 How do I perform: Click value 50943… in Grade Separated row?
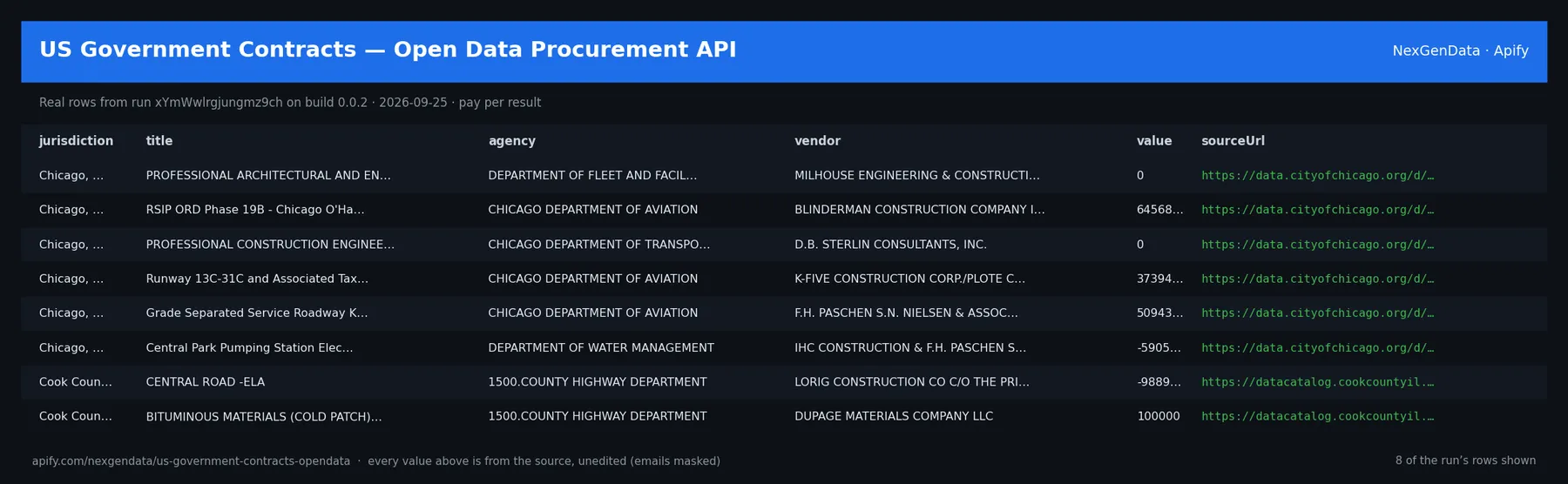[1160, 313]
